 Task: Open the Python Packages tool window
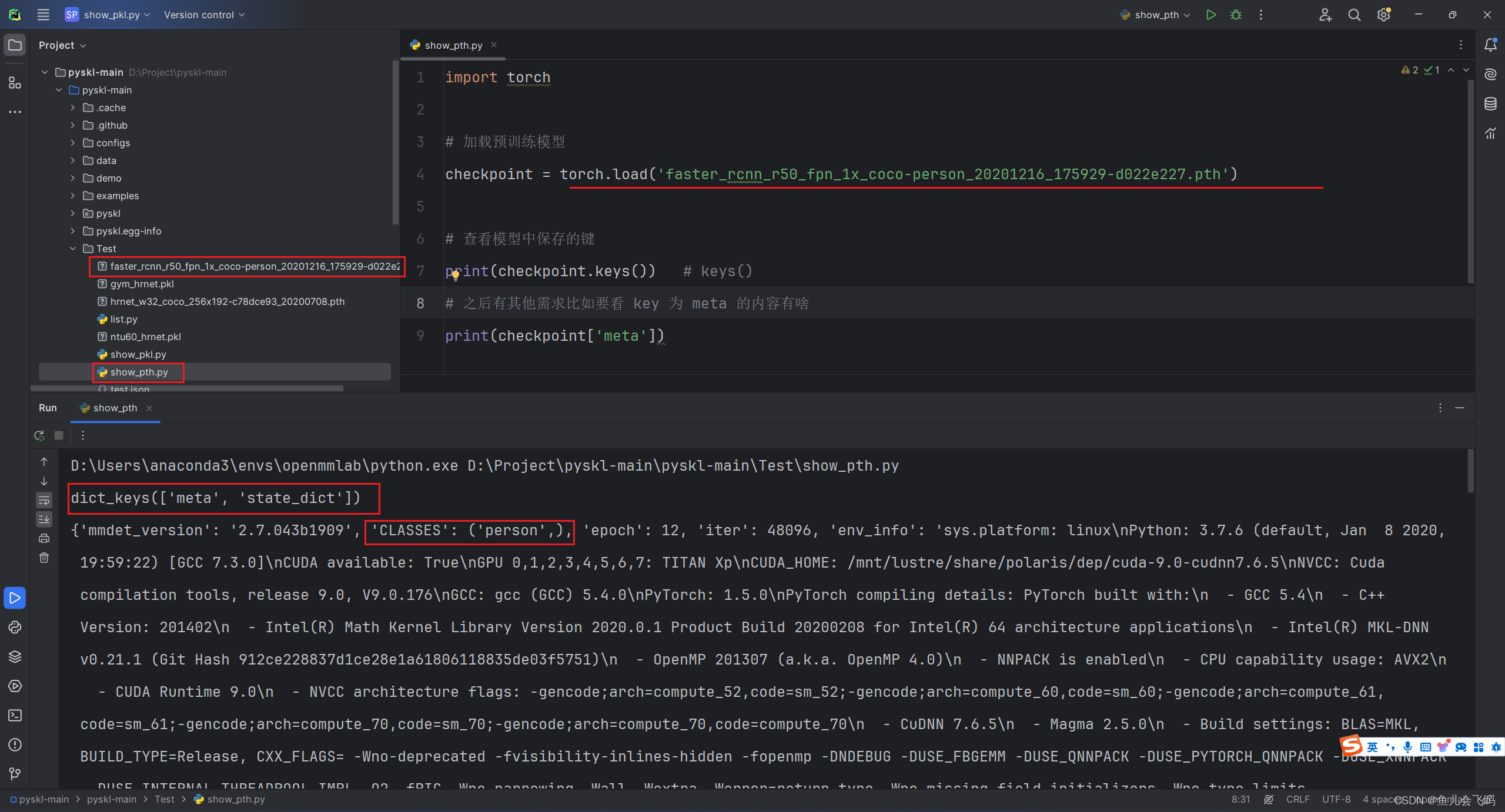[15, 656]
